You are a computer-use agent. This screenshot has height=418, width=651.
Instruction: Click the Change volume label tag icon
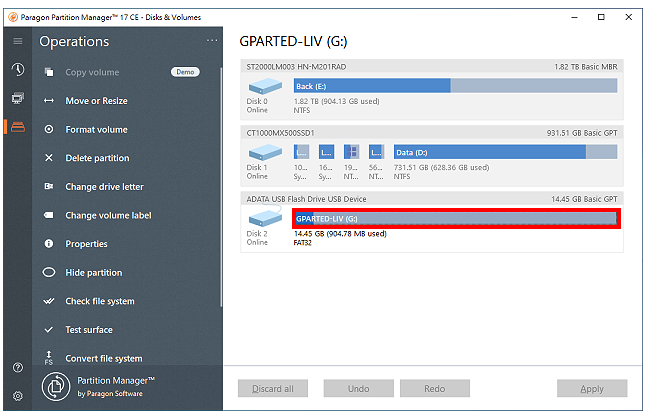coord(49,215)
